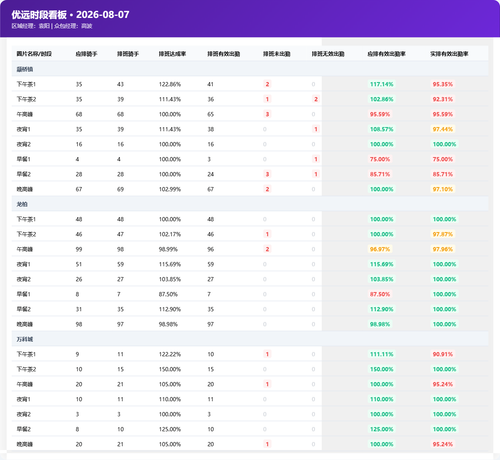Click the 125.00% green badge

(x=382, y=429)
